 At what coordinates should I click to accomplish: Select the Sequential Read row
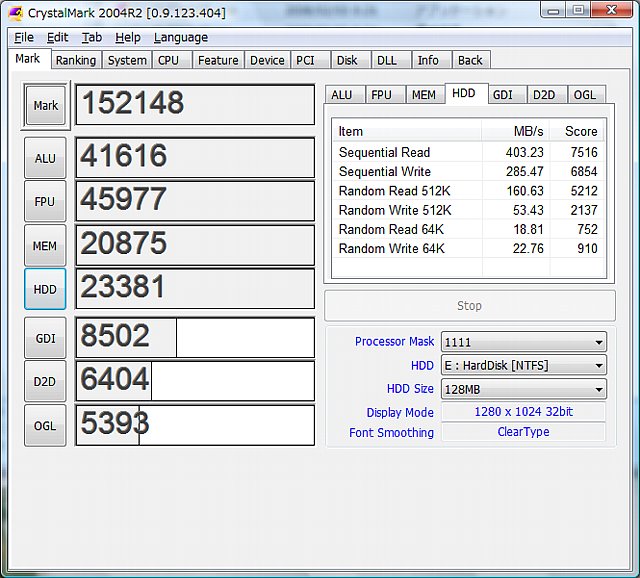(x=468, y=152)
